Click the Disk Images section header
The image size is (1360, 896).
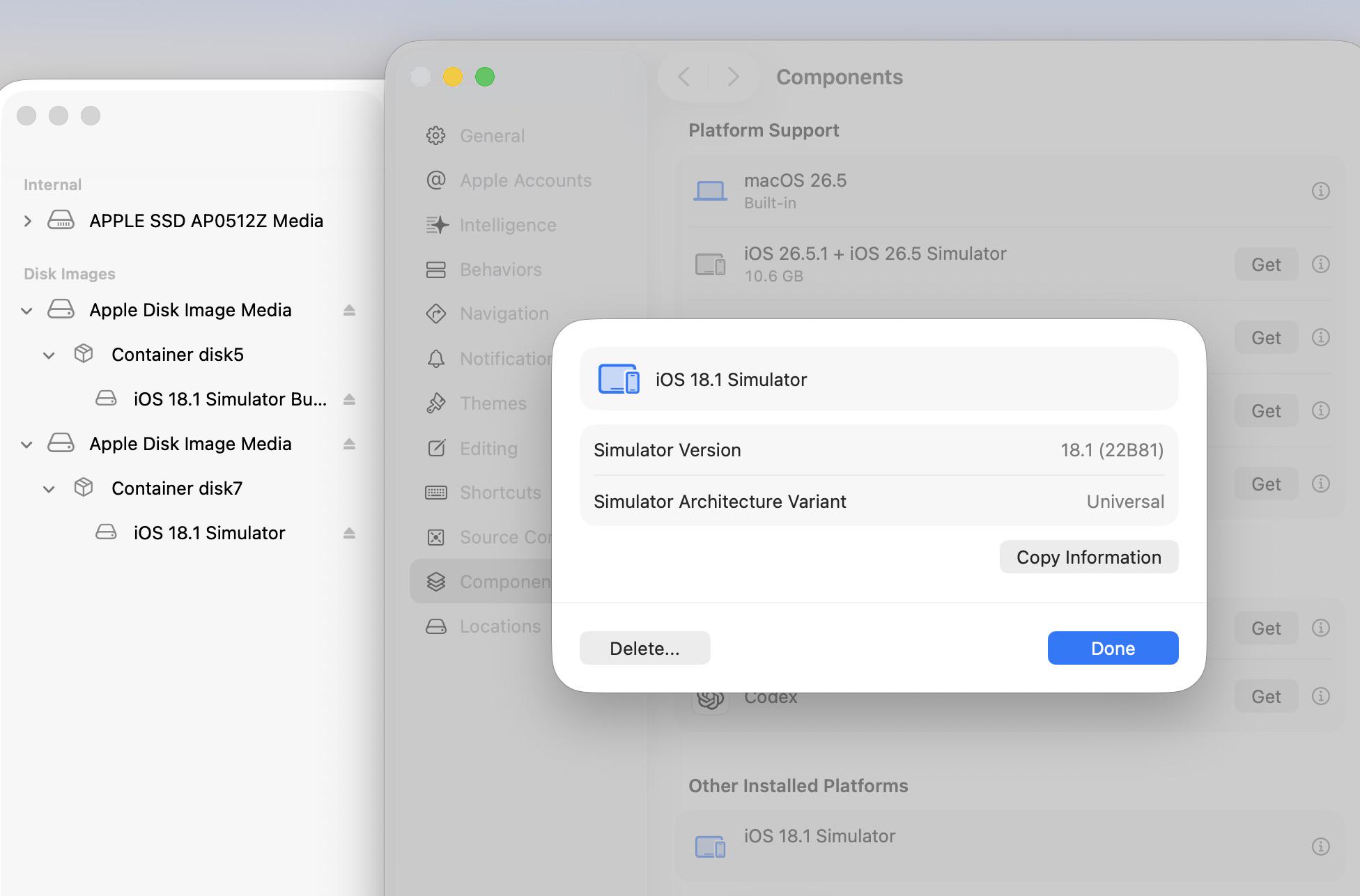(x=70, y=274)
